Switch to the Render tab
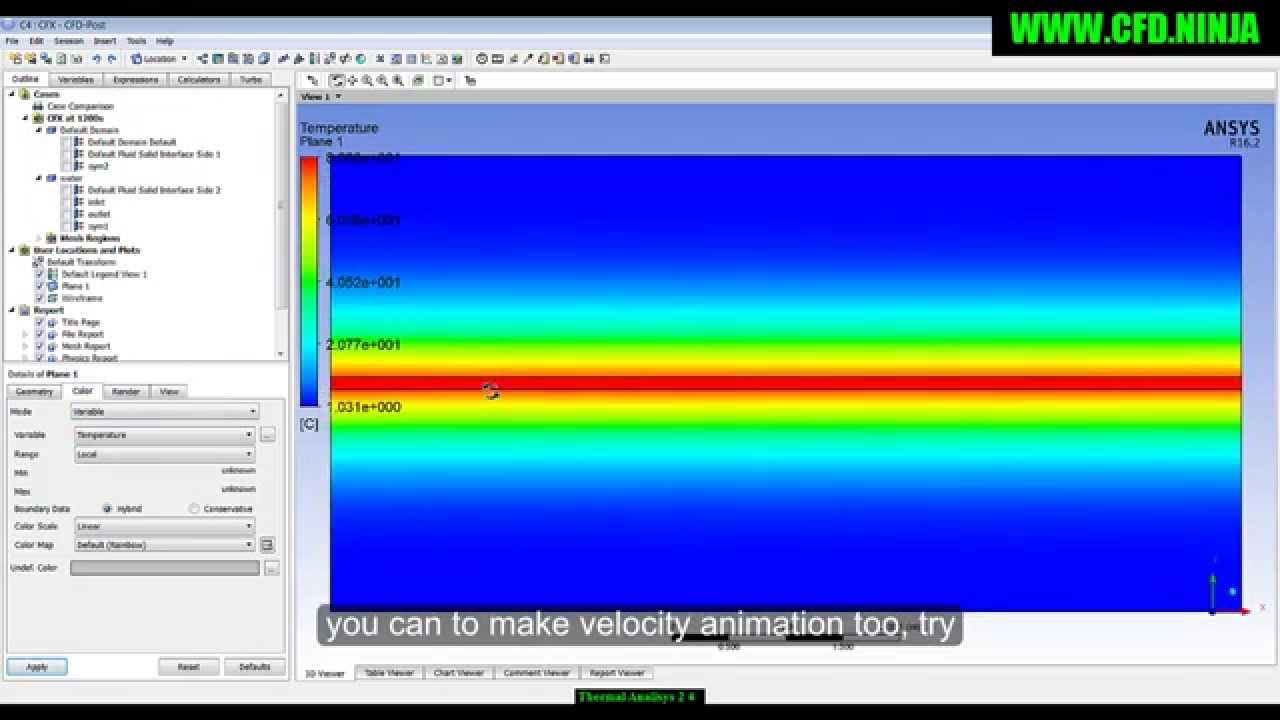Screen dimensions: 1280x720 (126, 391)
